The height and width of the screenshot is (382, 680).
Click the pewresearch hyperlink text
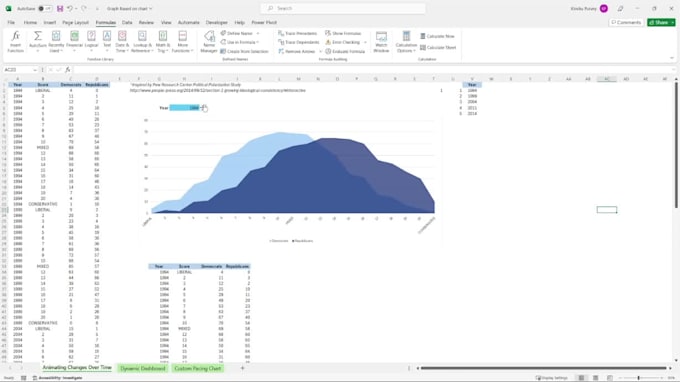[x=218, y=91]
